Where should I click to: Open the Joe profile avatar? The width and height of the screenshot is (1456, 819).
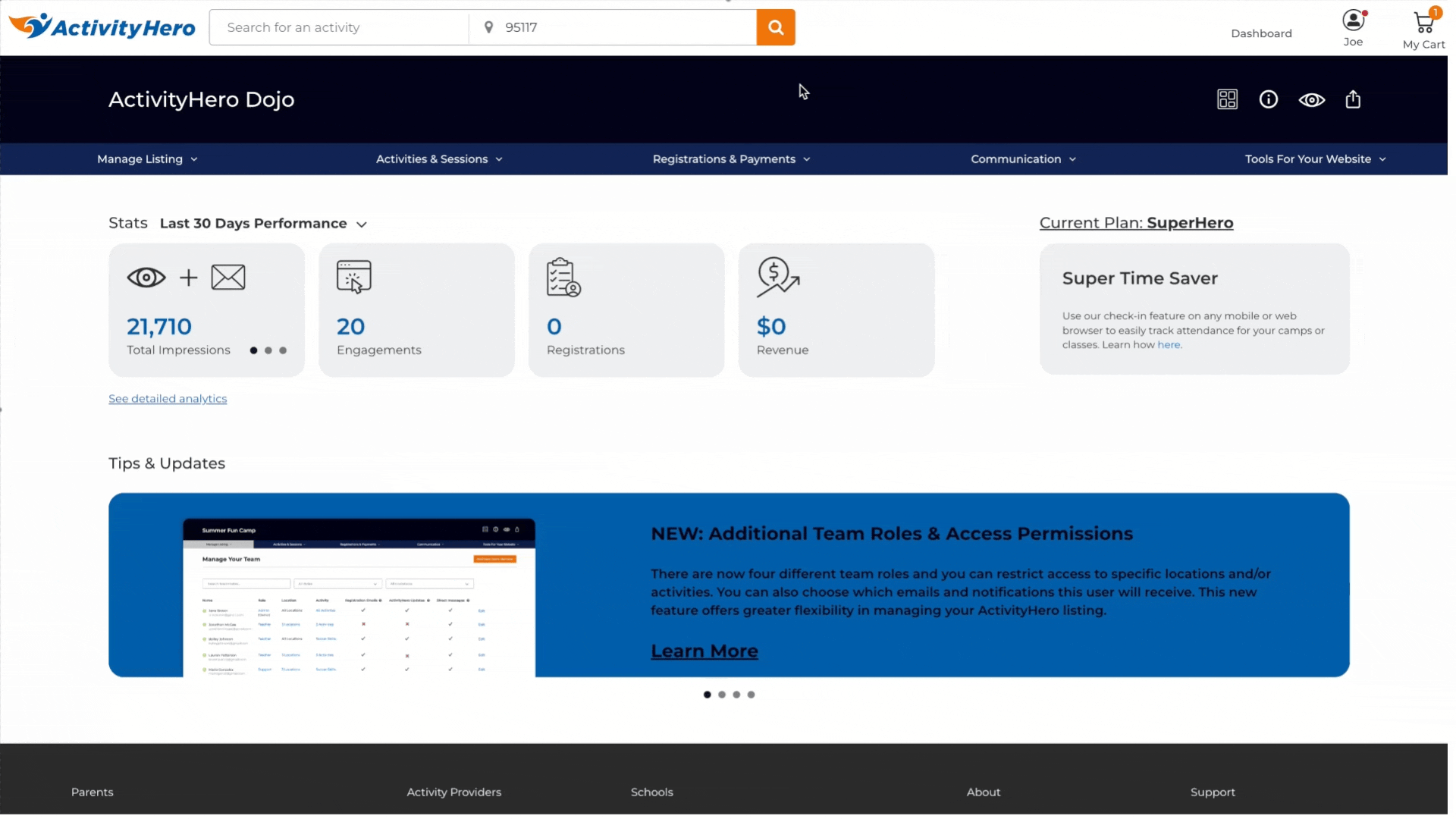[1353, 20]
